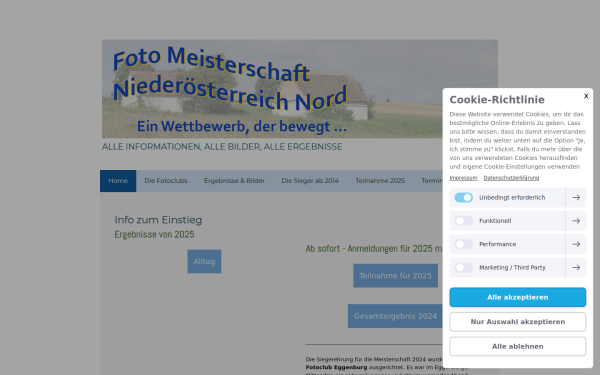The image size is (600, 375).
Task: Expand details arrow for Marketing / Third Party
Action: tap(576, 267)
